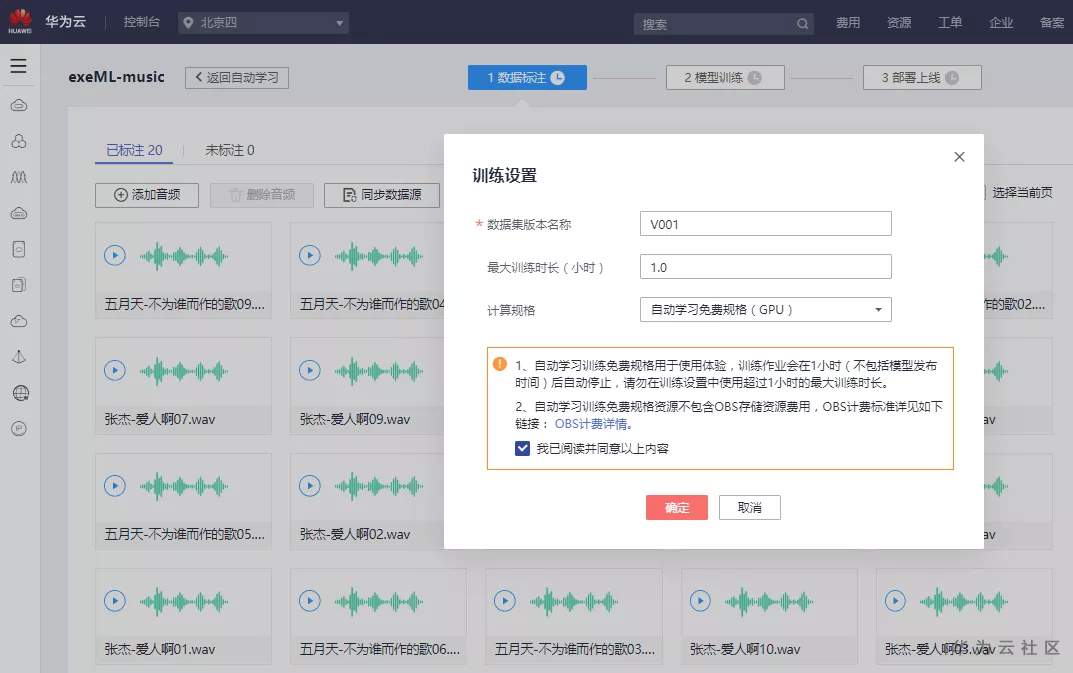Screen dimensions: 1073x673
Task: Click the 最大训练时长 input field
Action: 766,266
